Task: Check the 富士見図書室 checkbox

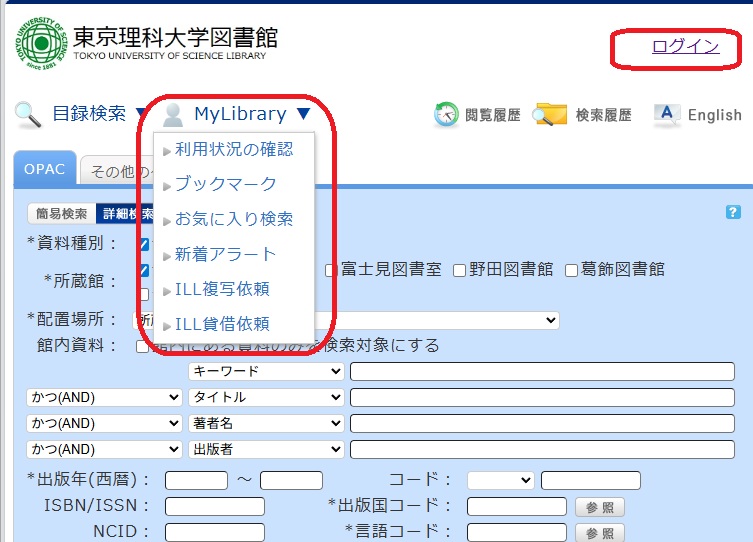Action: (330, 270)
